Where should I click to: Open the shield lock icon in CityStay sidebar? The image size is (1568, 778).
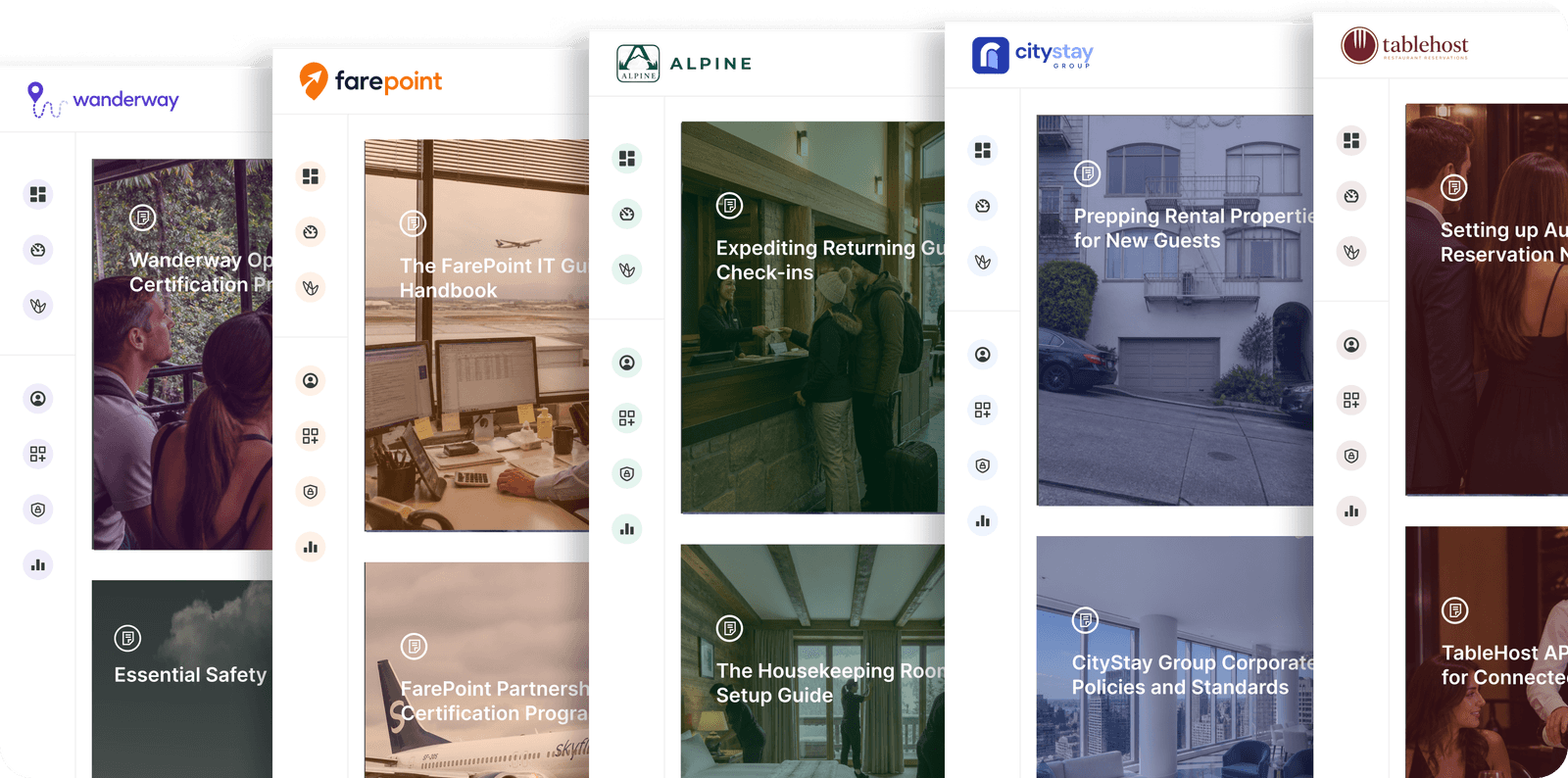click(x=983, y=465)
